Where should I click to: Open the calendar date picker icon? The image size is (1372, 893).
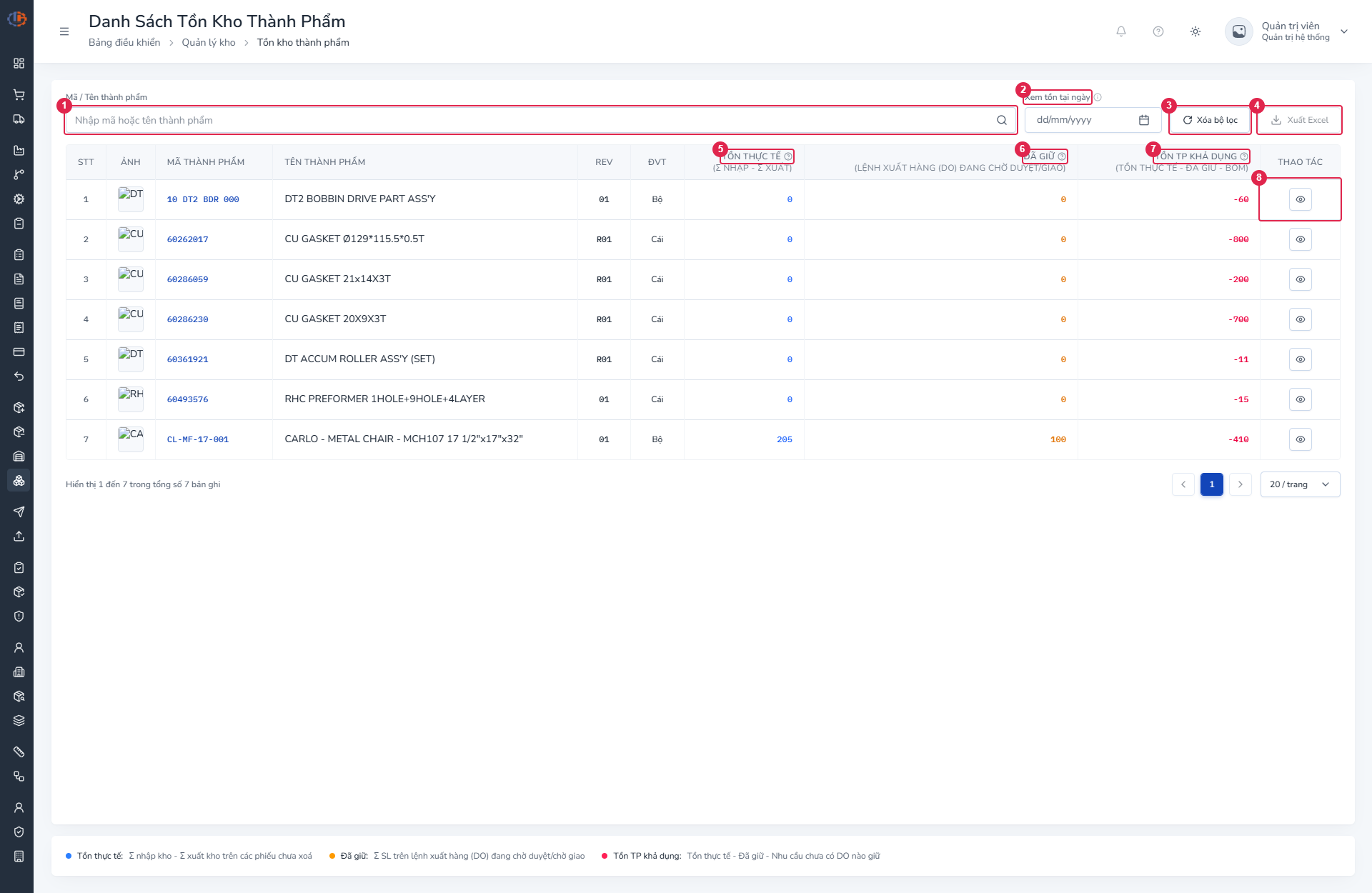[1144, 120]
